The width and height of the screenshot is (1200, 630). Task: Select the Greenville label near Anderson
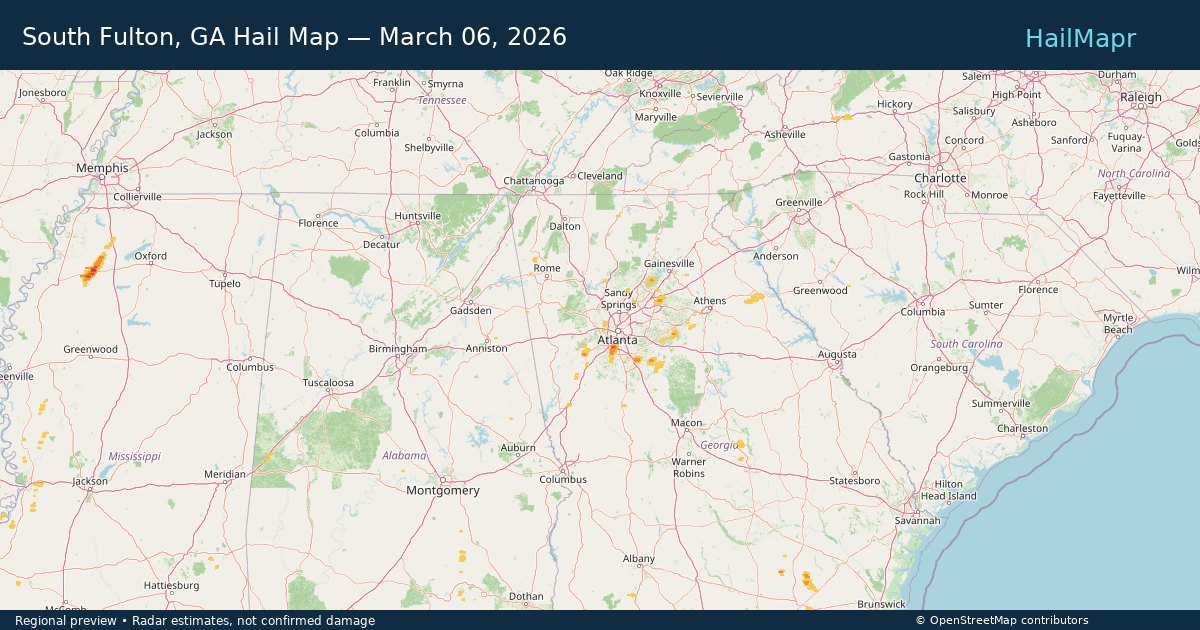(799, 203)
